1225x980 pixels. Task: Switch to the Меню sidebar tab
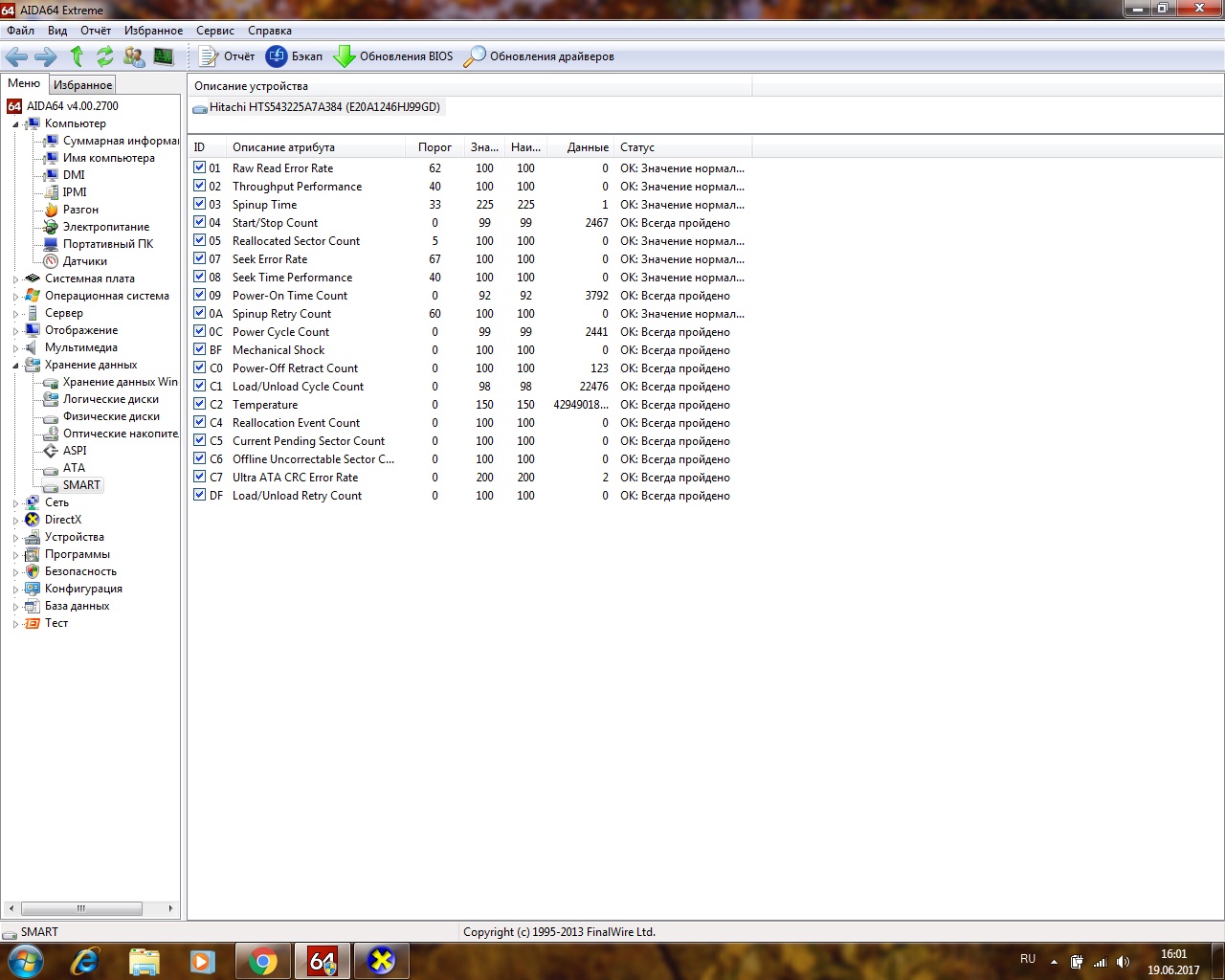(x=25, y=83)
